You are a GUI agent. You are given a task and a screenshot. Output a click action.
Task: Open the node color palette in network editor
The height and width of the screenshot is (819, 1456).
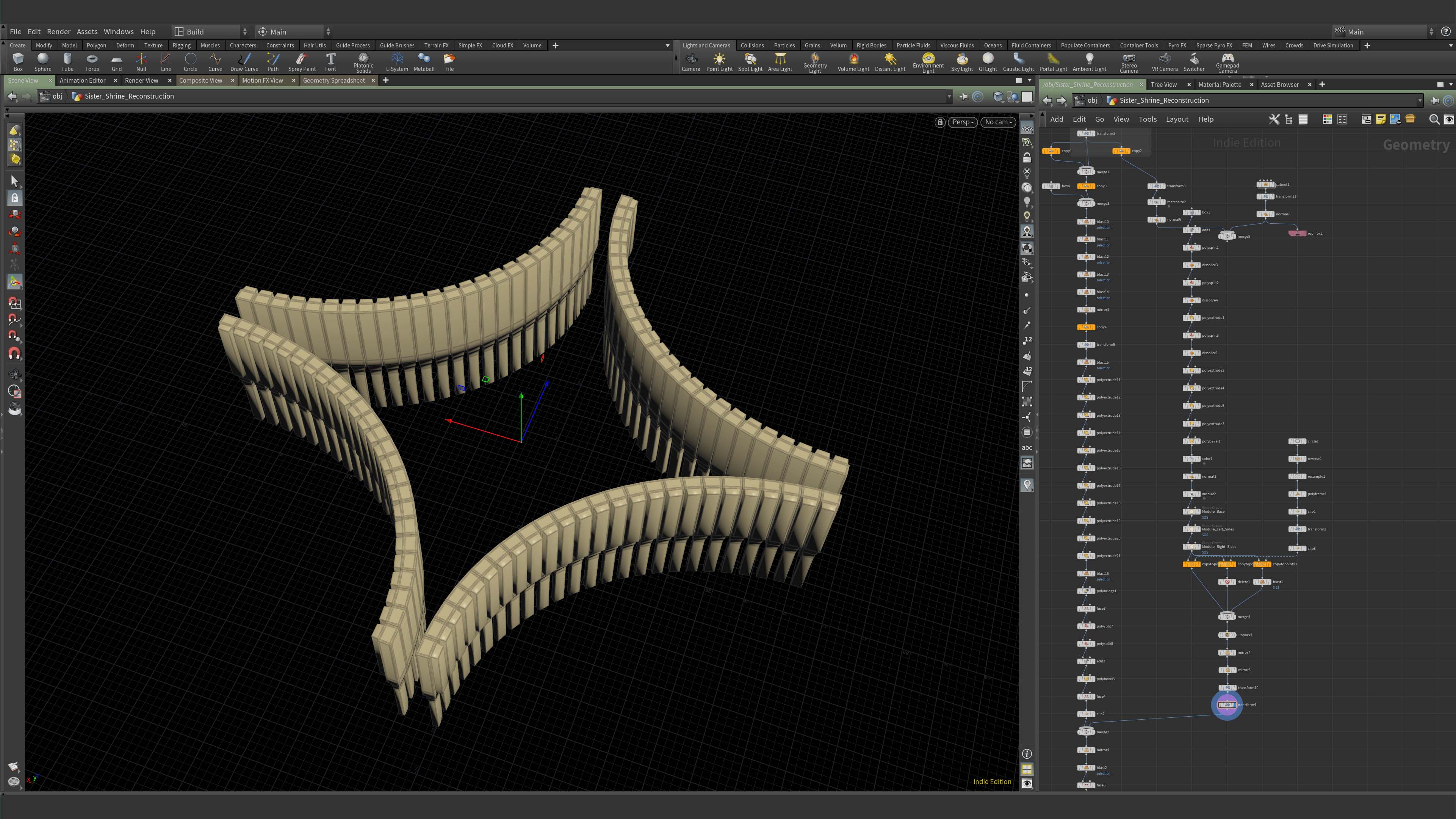pos(1327,119)
